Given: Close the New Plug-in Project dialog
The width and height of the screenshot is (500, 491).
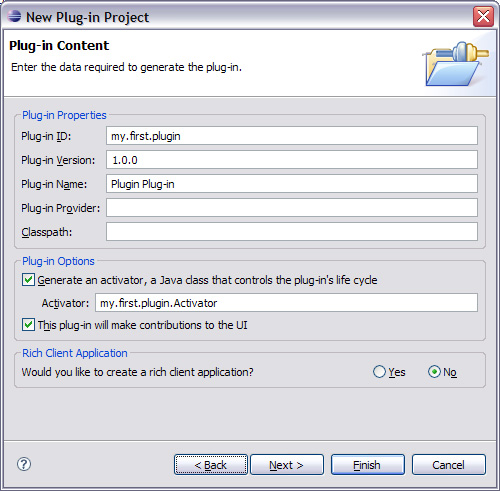Looking at the screenshot, I should pos(483,16).
